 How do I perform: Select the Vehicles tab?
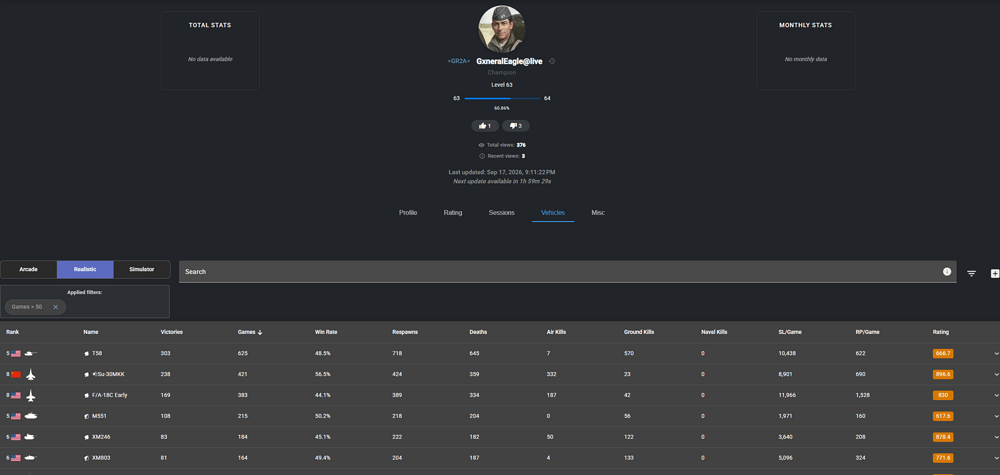pos(553,212)
